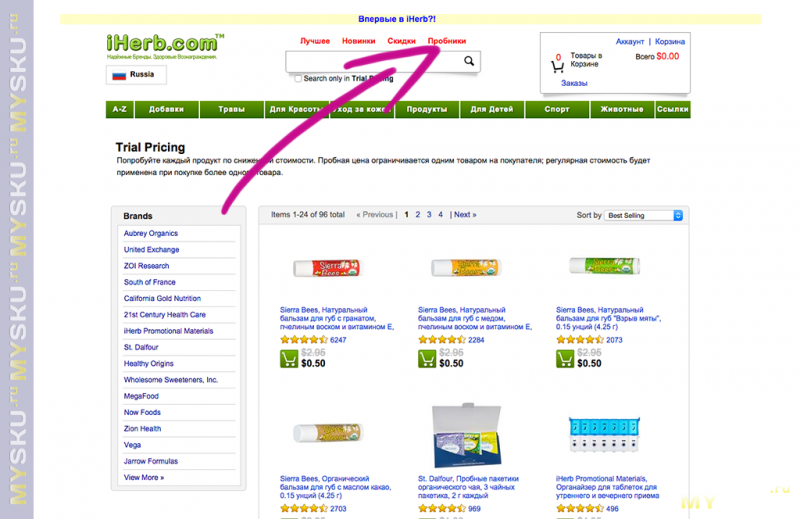
Task: Open the Ссылки menu
Action: [x=673, y=109]
